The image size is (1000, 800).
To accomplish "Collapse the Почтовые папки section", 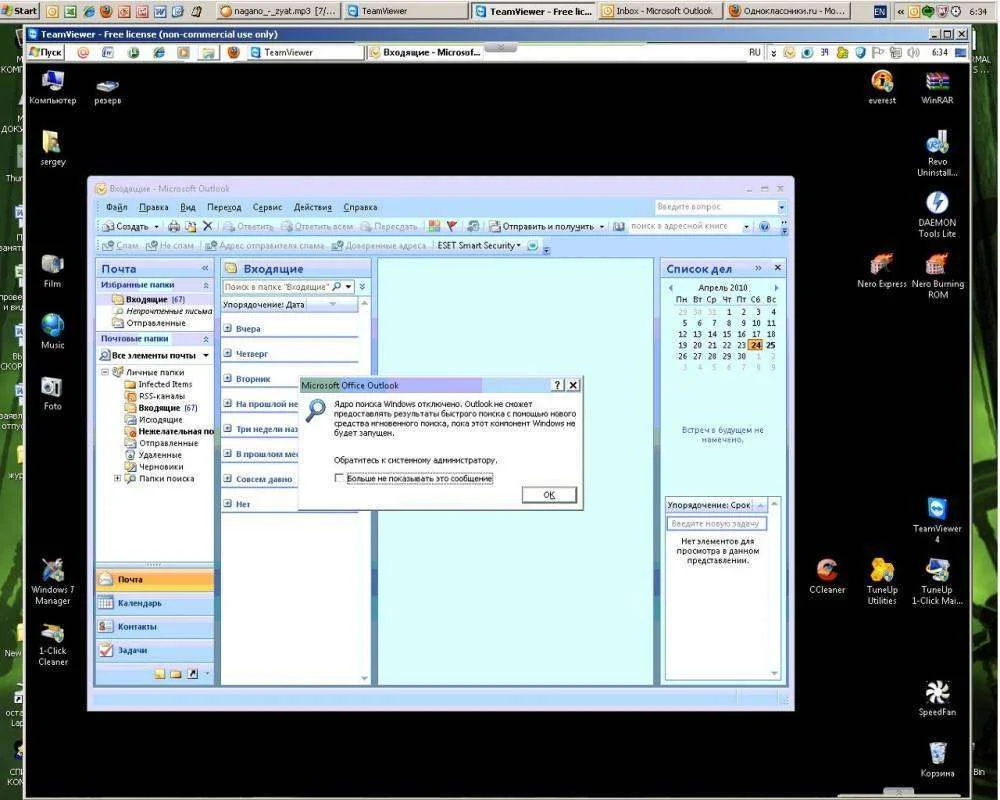I will pos(205,339).
